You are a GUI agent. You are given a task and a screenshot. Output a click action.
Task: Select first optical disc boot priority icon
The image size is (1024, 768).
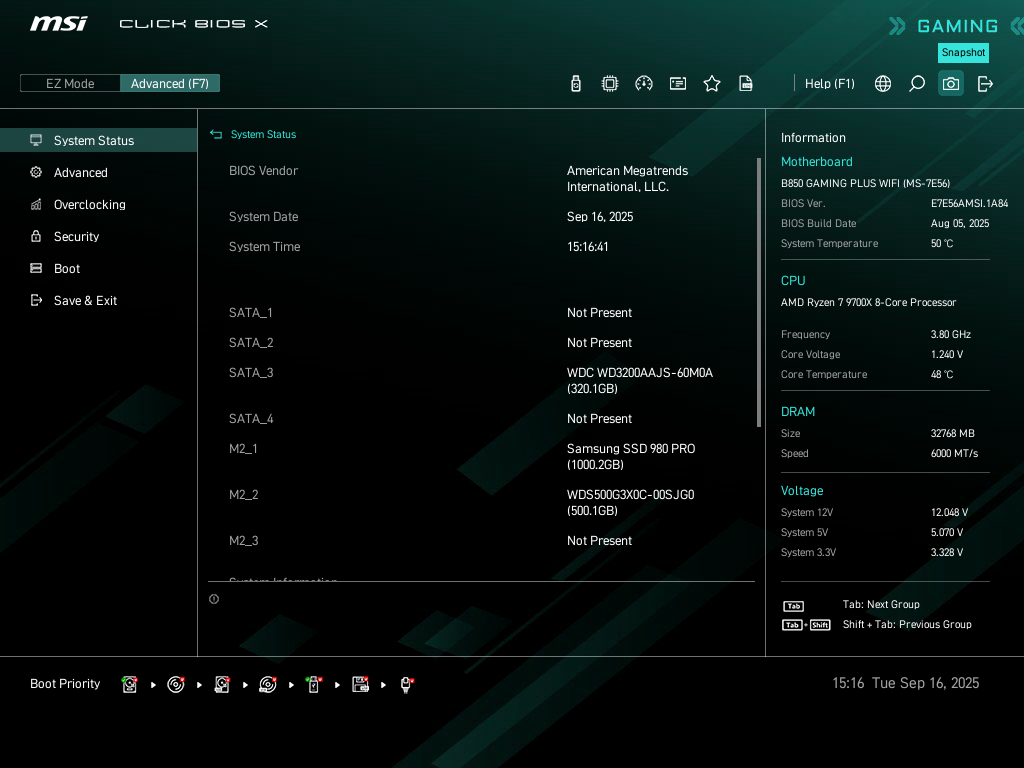pyautogui.click(x=176, y=684)
